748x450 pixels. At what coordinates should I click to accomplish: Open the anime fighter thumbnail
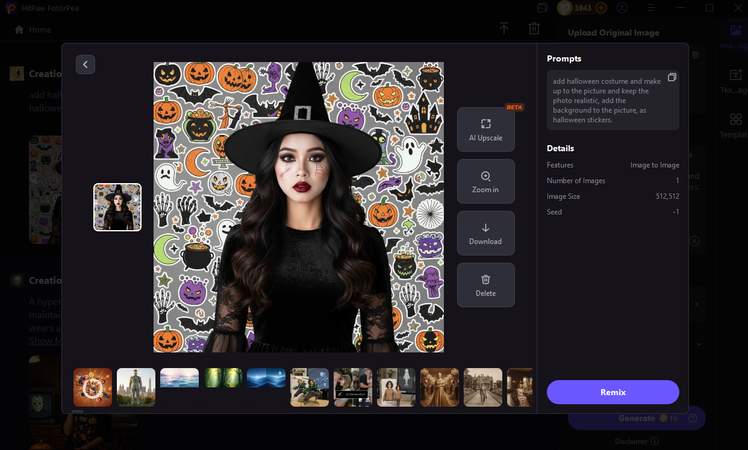coord(310,387)
